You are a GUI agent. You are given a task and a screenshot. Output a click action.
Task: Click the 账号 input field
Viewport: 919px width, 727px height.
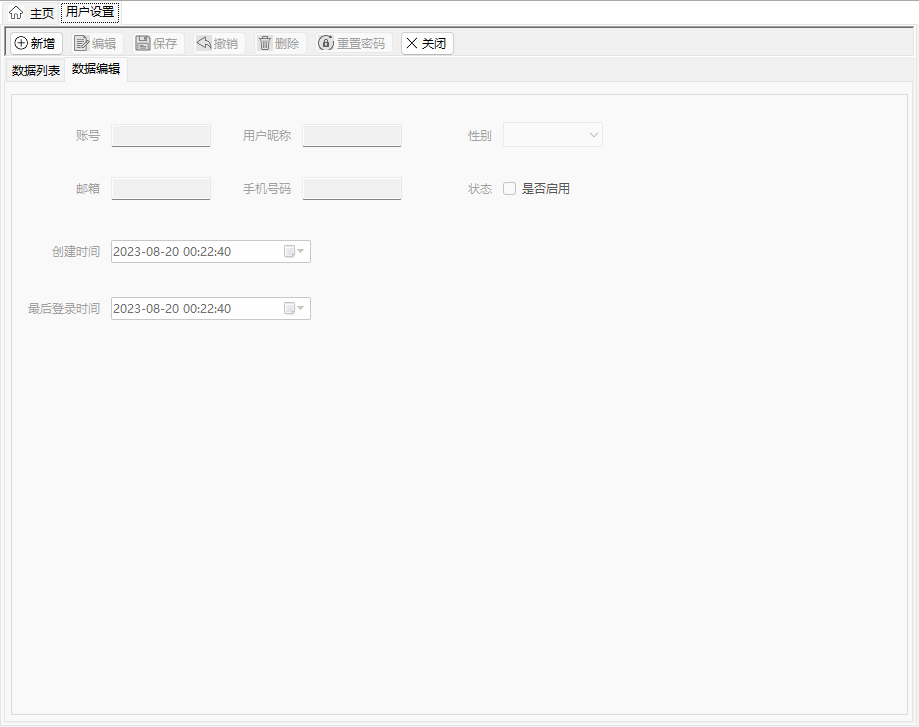161,135
